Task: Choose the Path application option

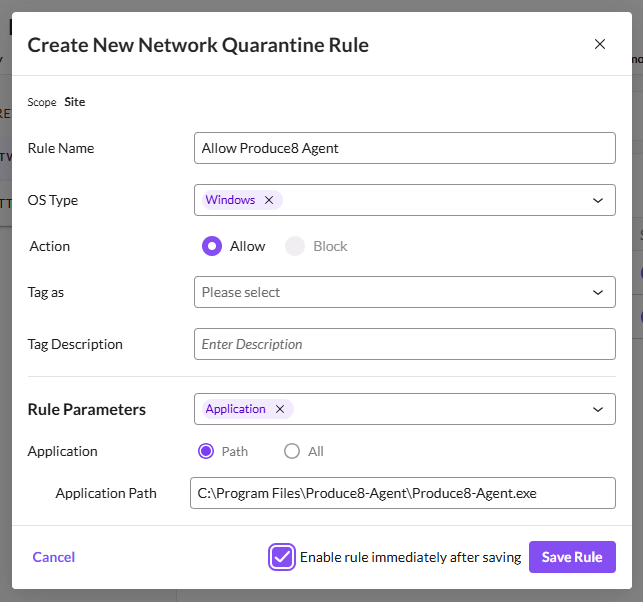Action: [207, 451]
